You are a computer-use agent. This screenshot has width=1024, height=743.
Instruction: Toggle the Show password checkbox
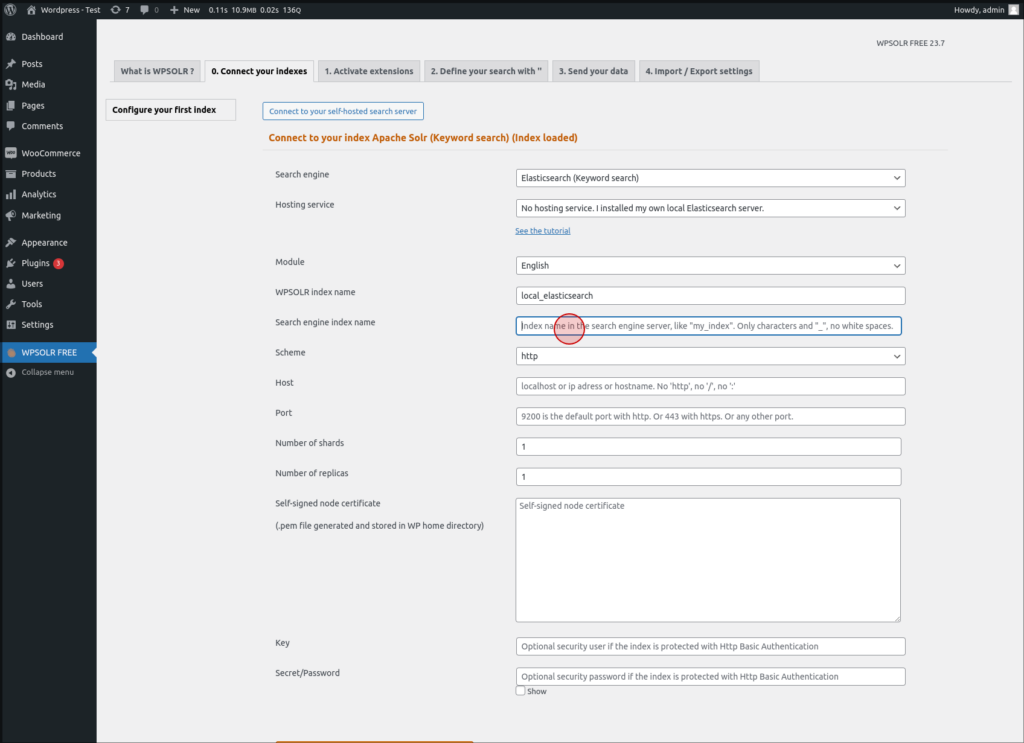click(x=520, y=691)
